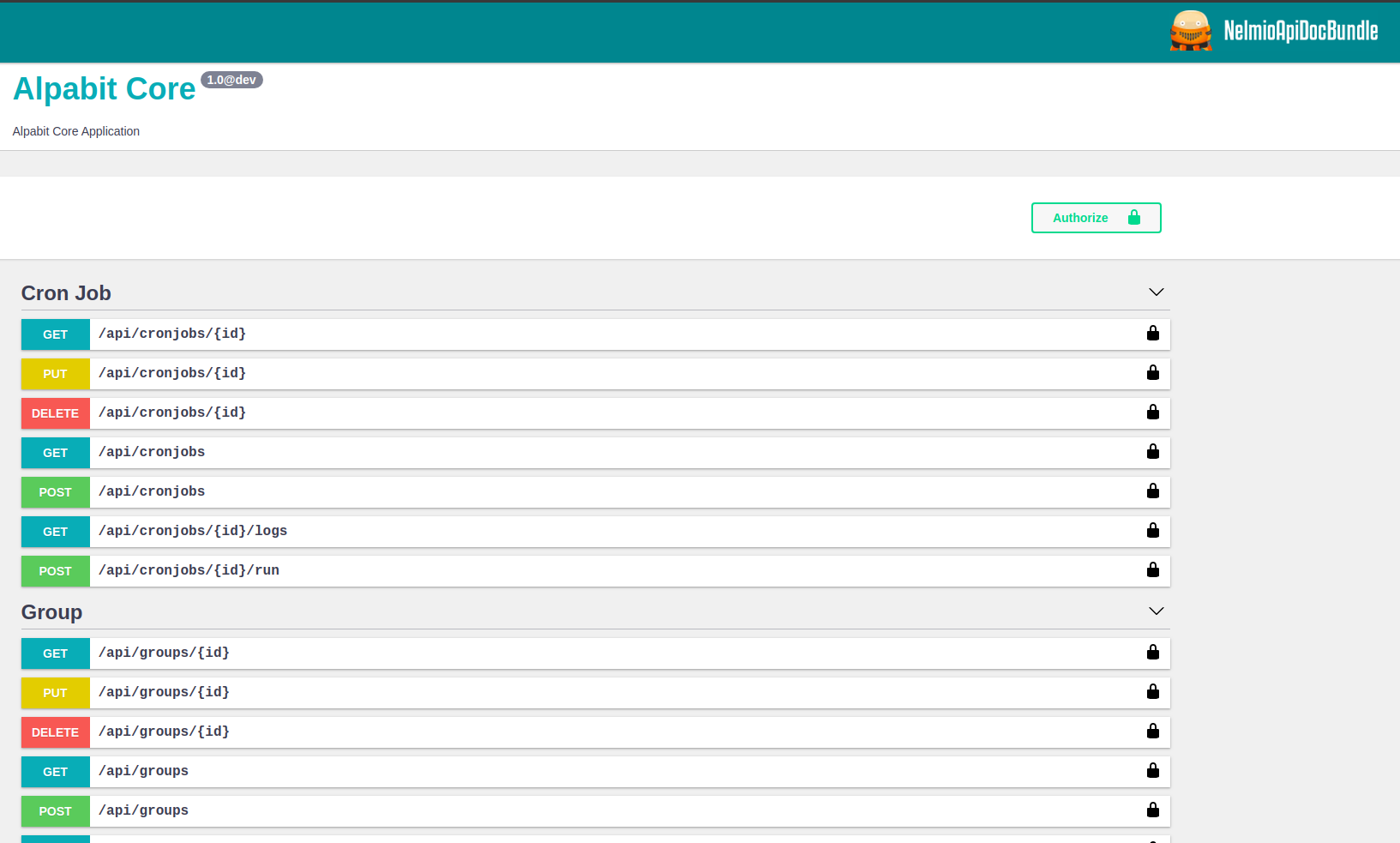
Task: Click POST badge of /api/groups
Action: (x=56, y=811)
